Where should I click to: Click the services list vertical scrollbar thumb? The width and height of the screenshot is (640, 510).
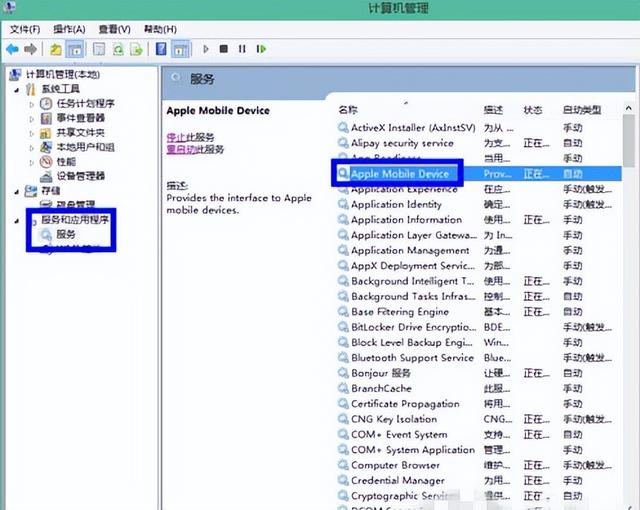pyautogui.click(x=629, y=141)
